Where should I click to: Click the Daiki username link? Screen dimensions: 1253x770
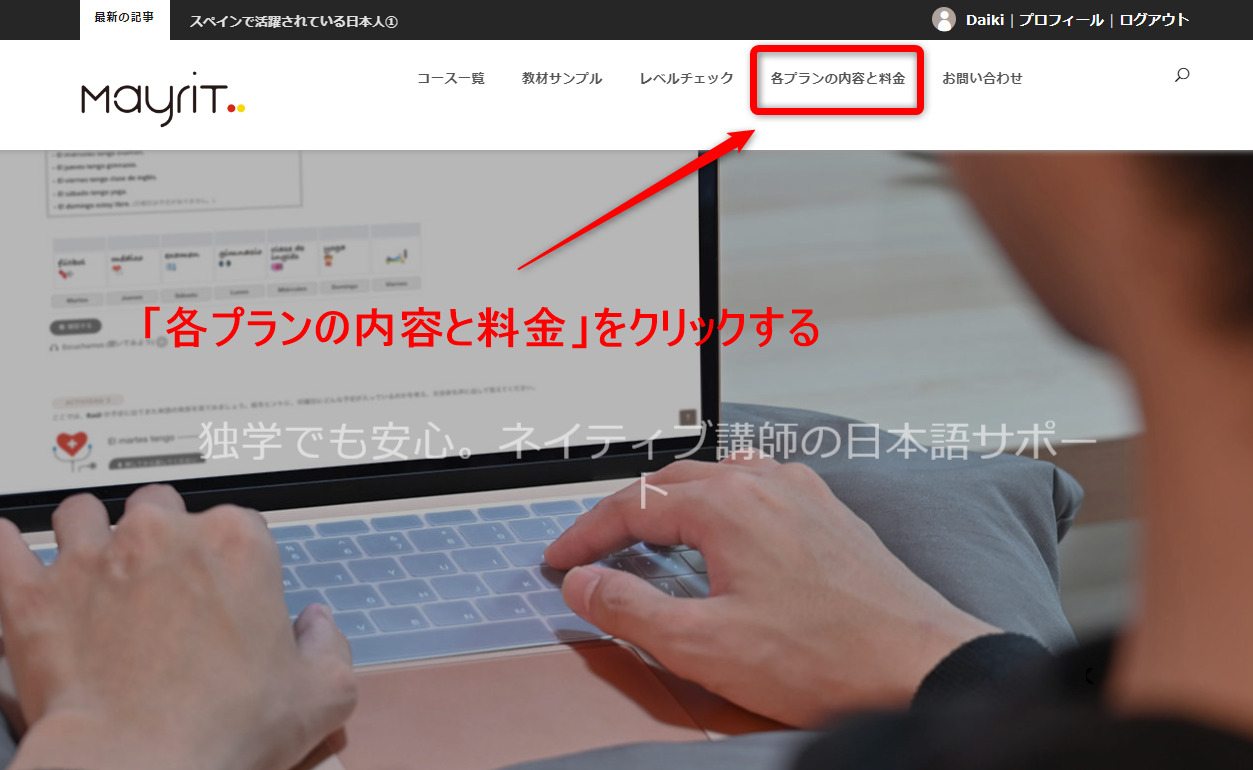click(x=985, y=20)
